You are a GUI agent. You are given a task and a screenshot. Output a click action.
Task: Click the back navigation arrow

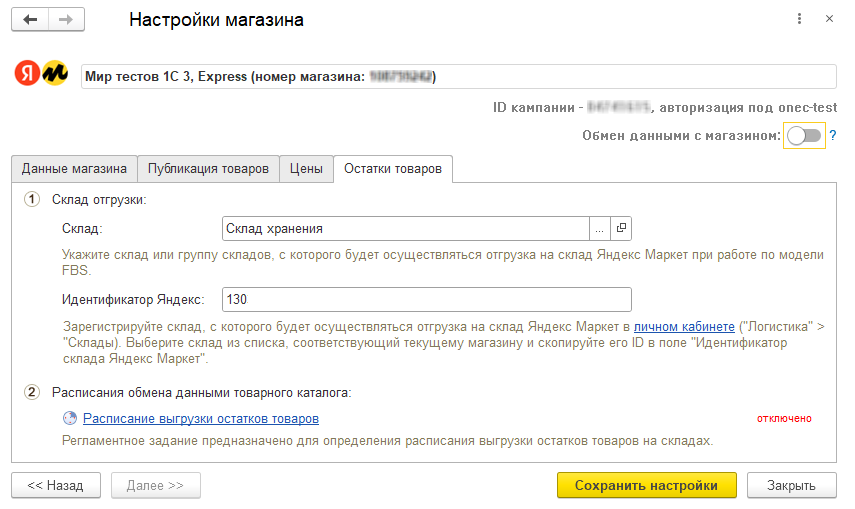[x=30, y=20]
